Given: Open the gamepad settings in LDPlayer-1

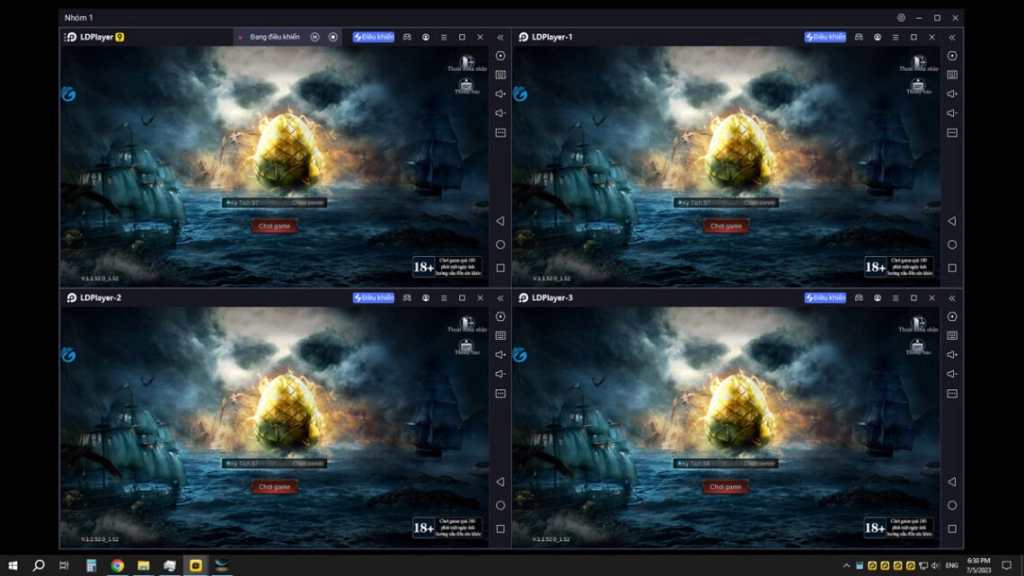Looking at the screenshot, I should click(859, 37).
